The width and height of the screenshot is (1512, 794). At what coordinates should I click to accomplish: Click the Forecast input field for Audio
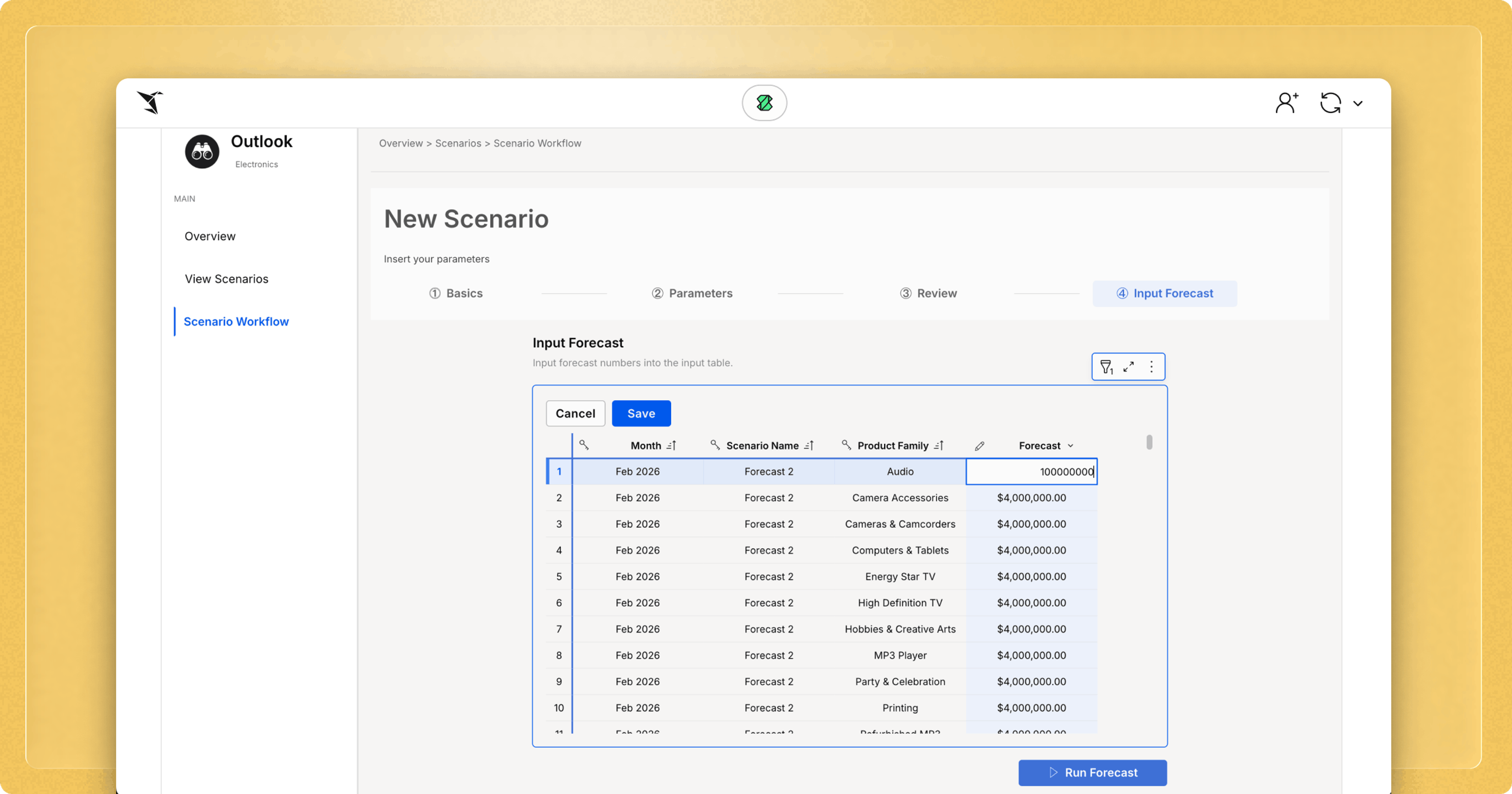click(x=1031, y=471)
